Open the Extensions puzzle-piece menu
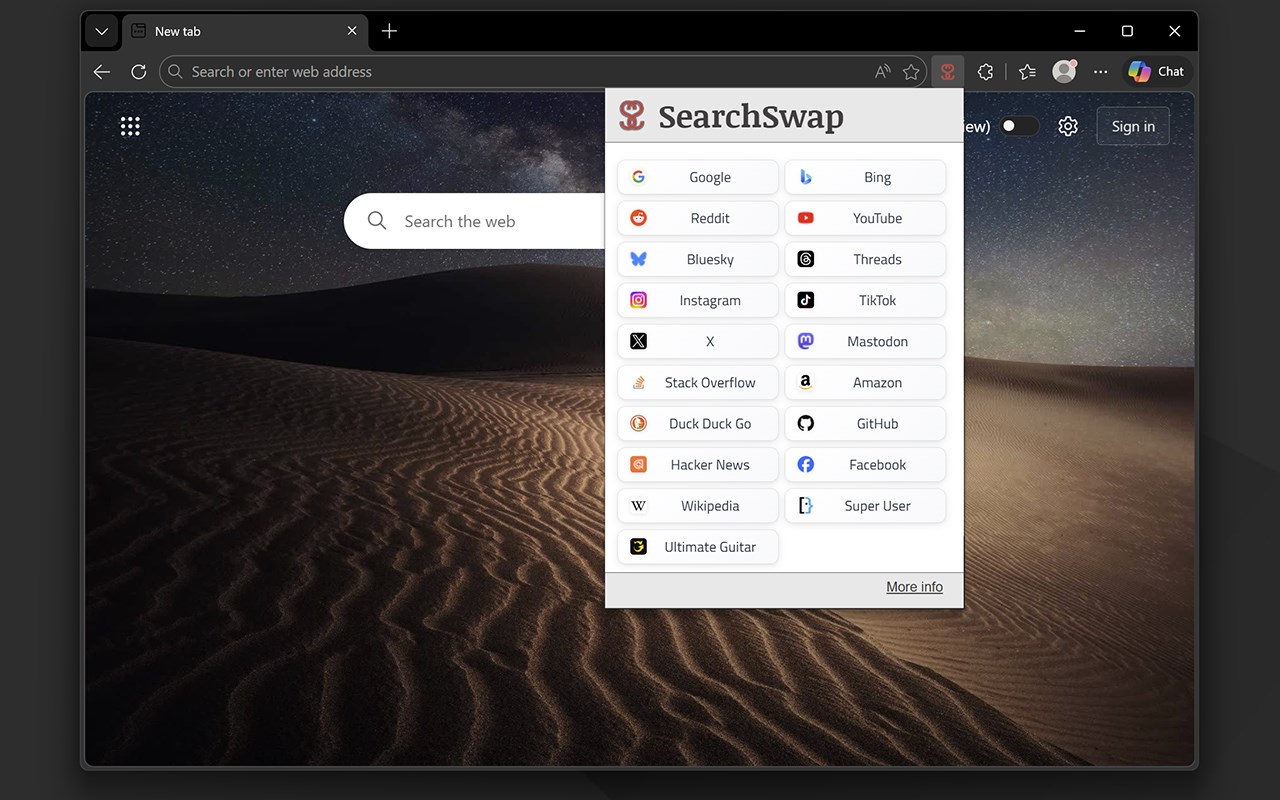 pyautogui.click(x=986, y=72)
